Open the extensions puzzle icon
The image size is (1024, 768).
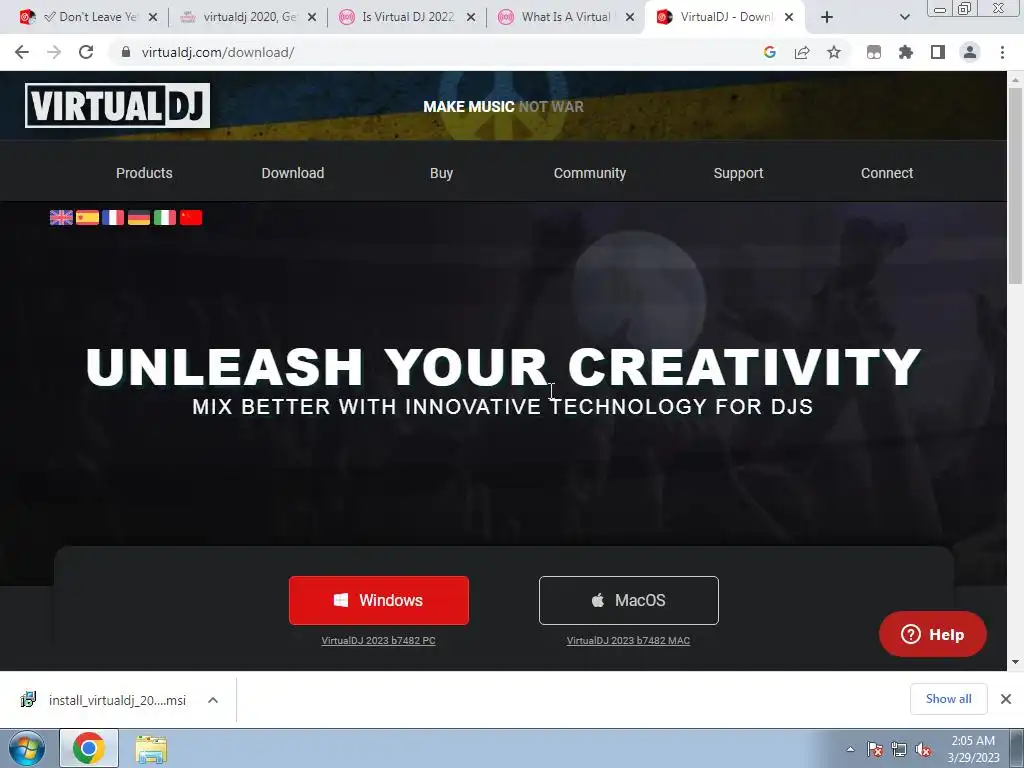(x=906, y=52)
